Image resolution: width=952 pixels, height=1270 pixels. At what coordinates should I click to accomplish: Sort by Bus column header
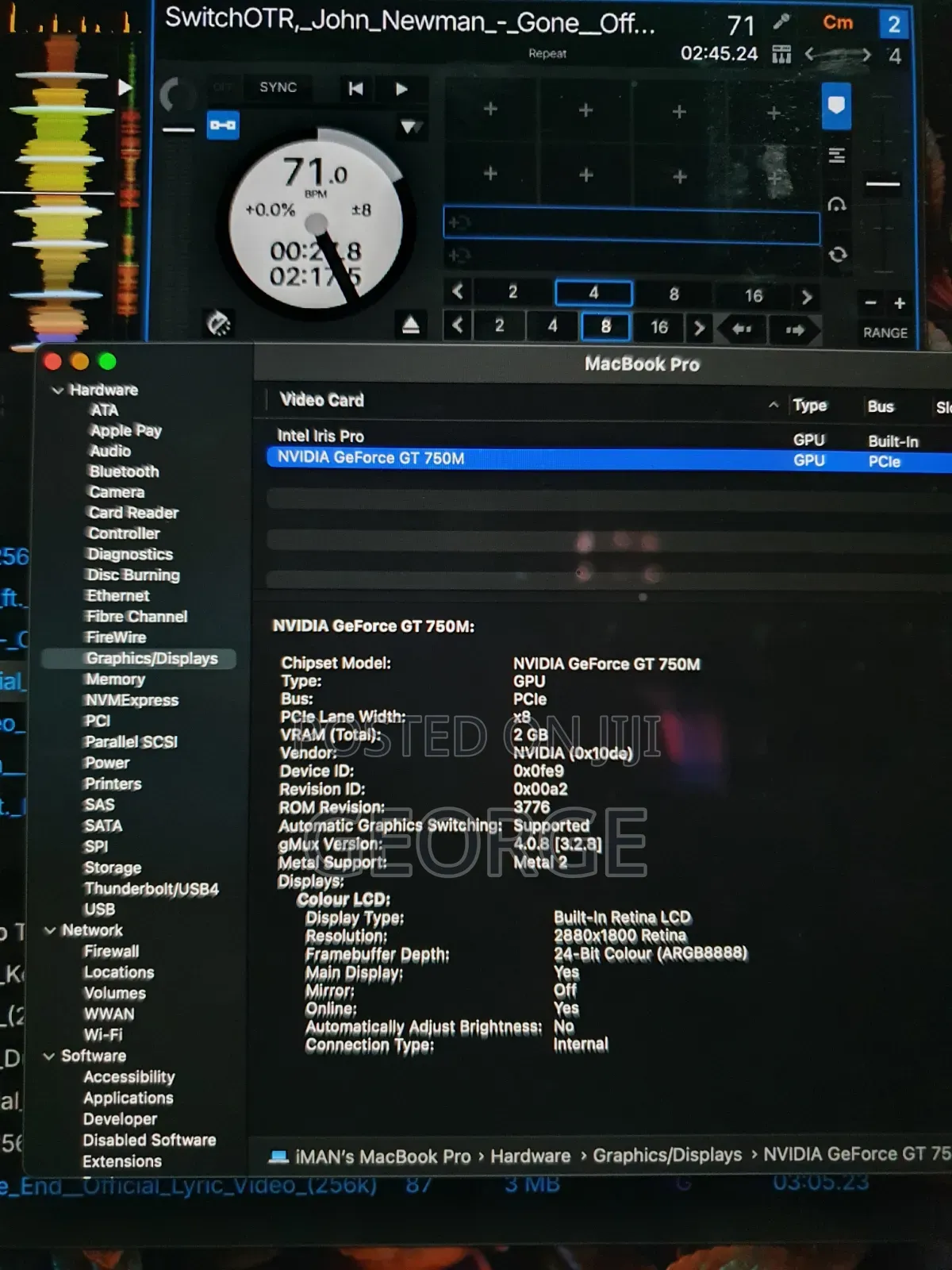[x=881, y=406]
